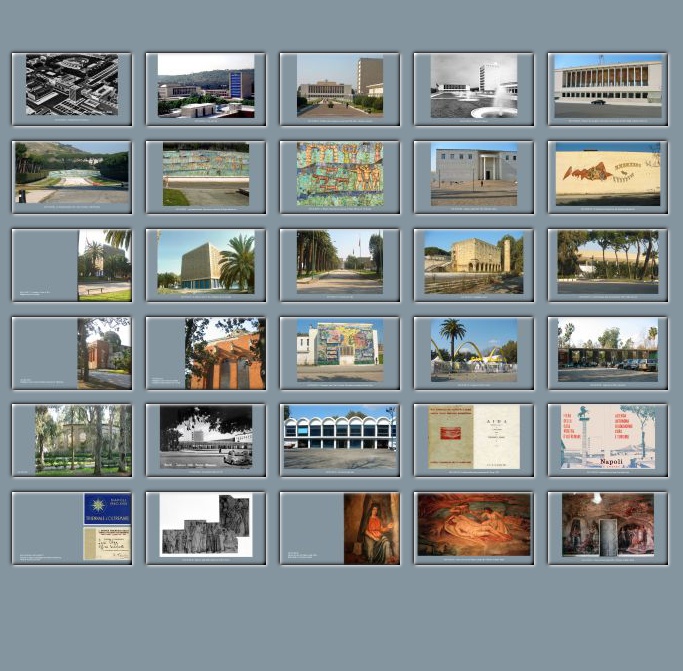The width and height of the screenshot is (683, 671).
Task: Open the tree-lined avenue with flagpole slide
Action: tap(340, 265)
